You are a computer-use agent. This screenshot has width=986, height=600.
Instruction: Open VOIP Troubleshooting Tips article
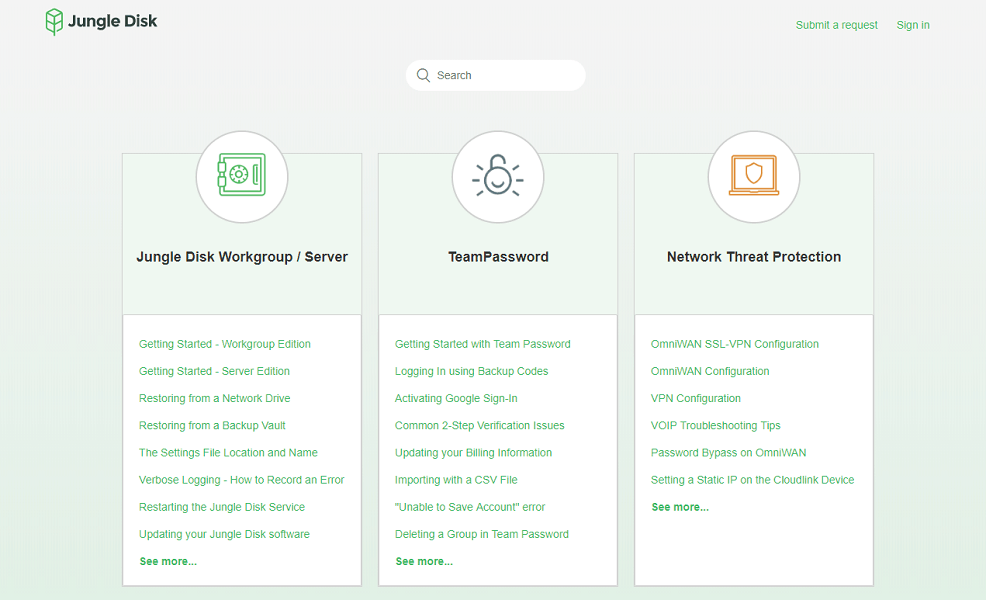[x=716, y=425]
